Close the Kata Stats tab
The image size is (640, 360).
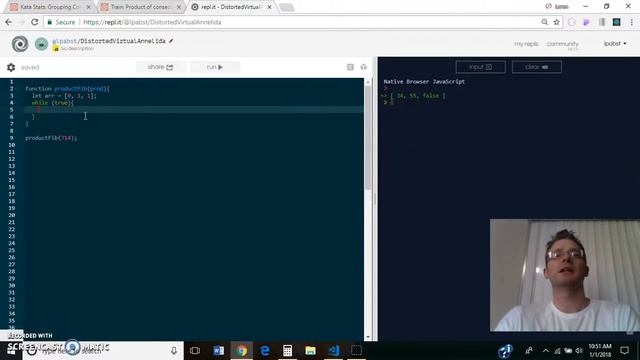tap(89, 7)
